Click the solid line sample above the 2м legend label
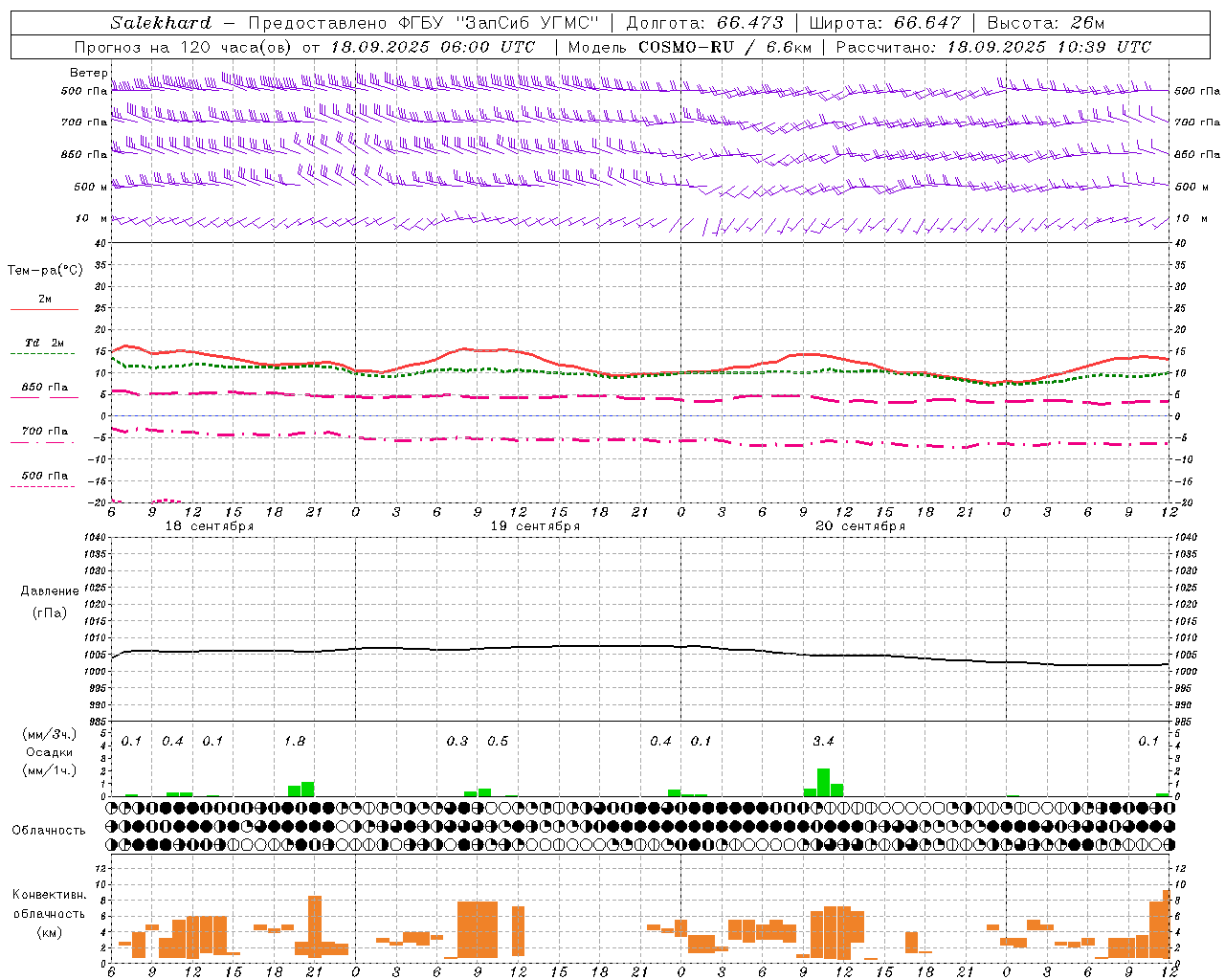This screenshot has height=980, width=1225. click(44, 309)
